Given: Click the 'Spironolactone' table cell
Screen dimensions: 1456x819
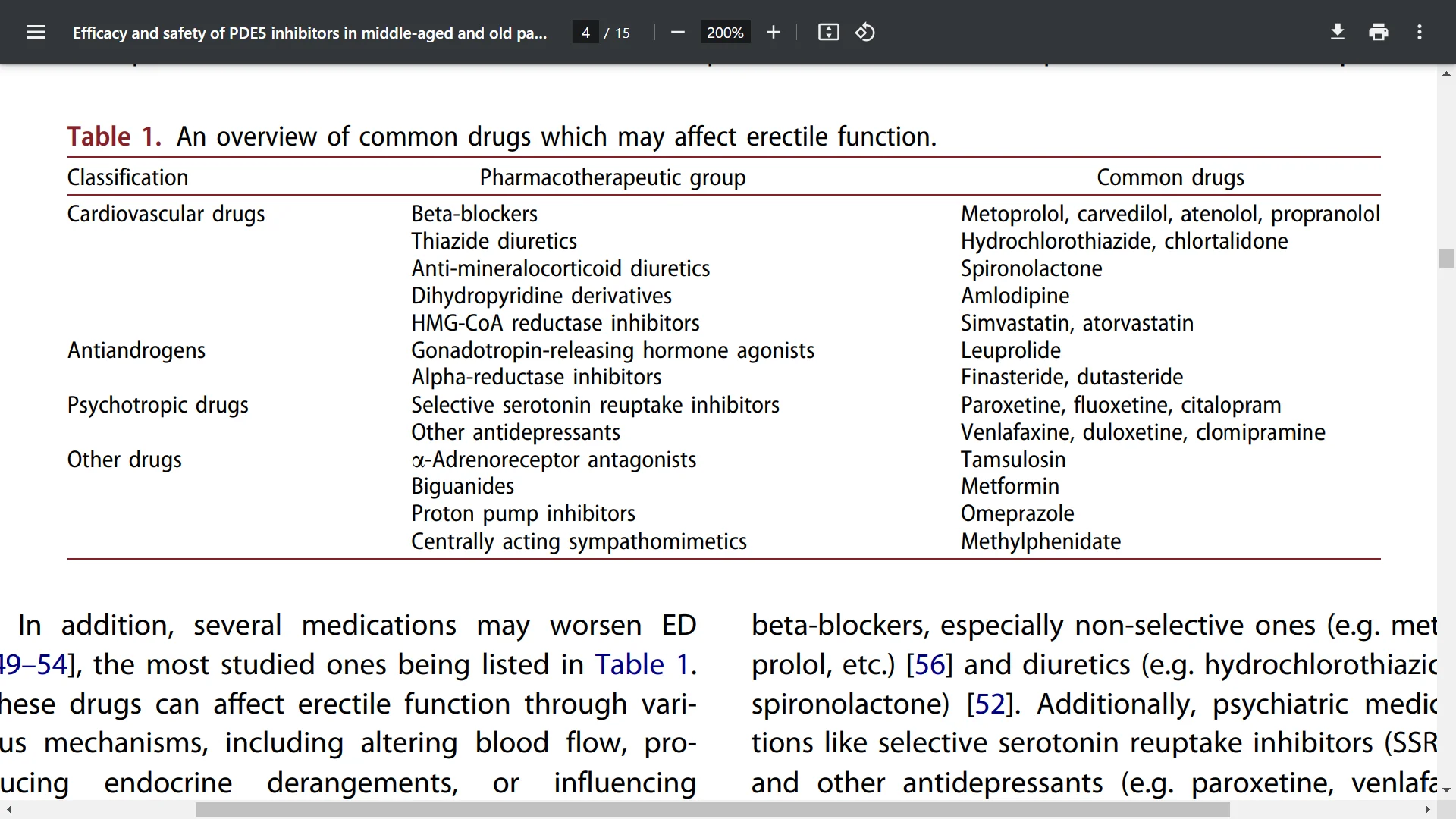Looking at the screenshot, I should pyautogui.click(x=1031, y=268).
